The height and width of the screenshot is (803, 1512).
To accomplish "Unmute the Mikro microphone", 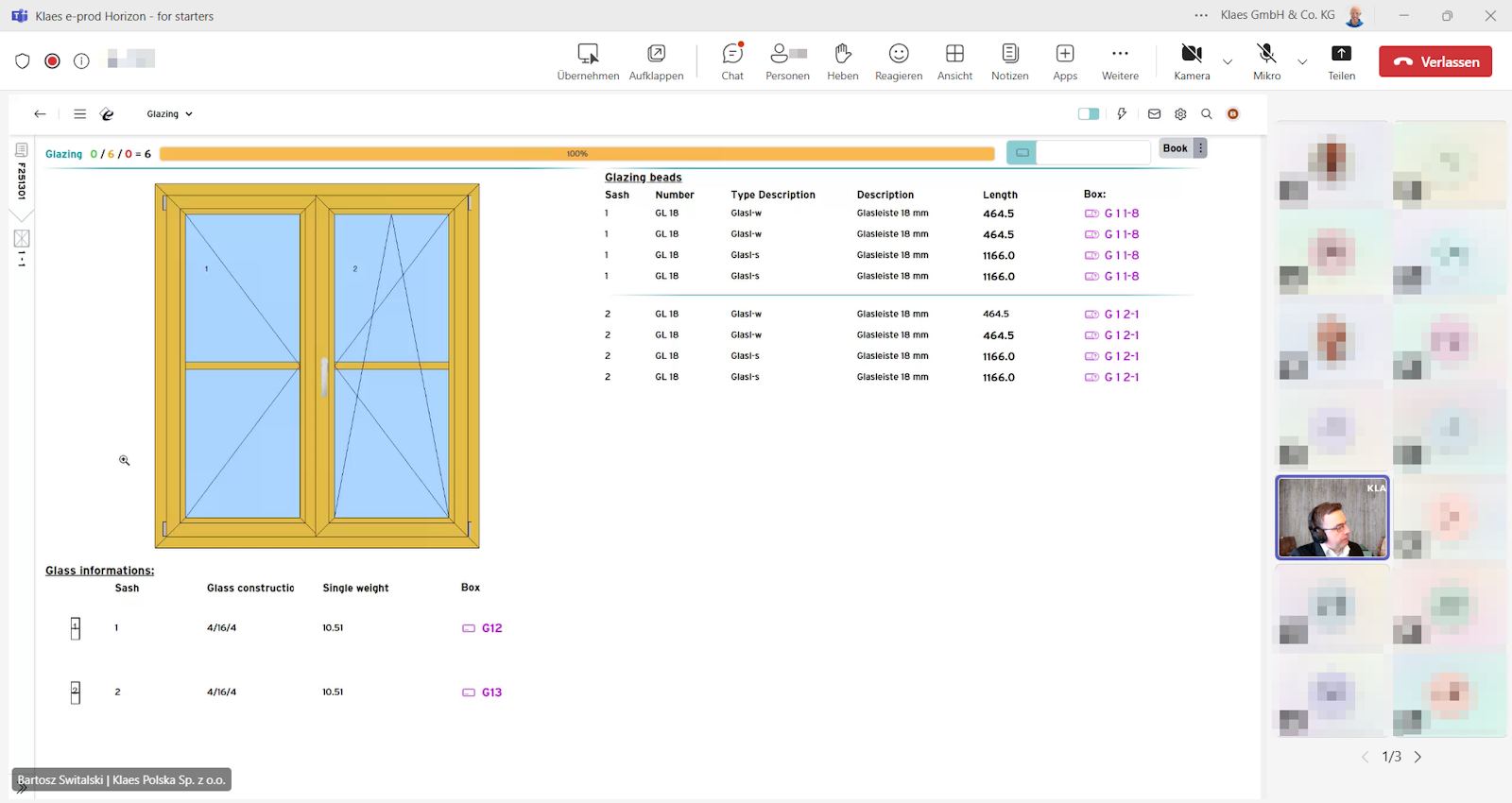I will (1266, 61).
